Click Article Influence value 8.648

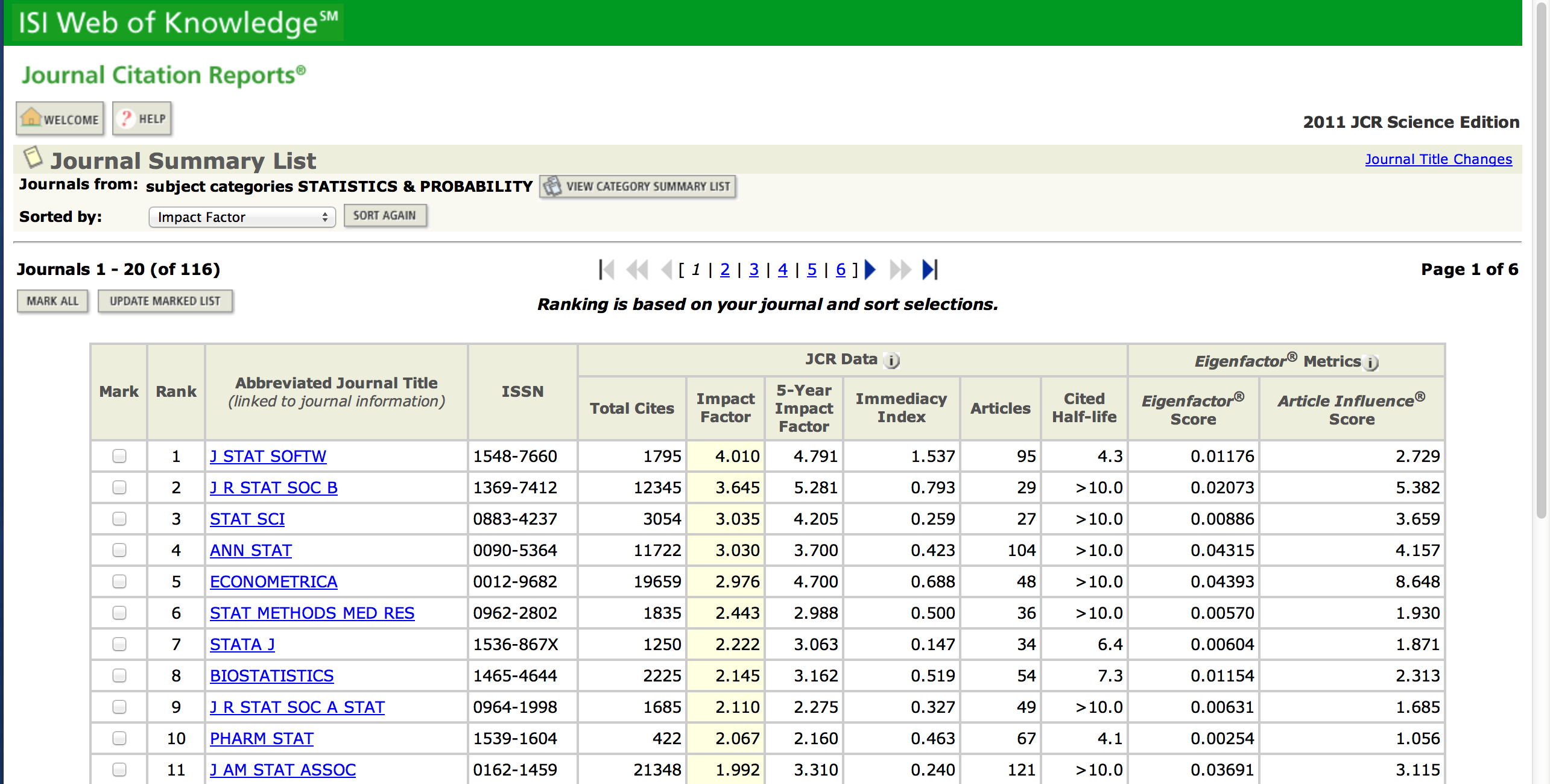[1417, 582]
